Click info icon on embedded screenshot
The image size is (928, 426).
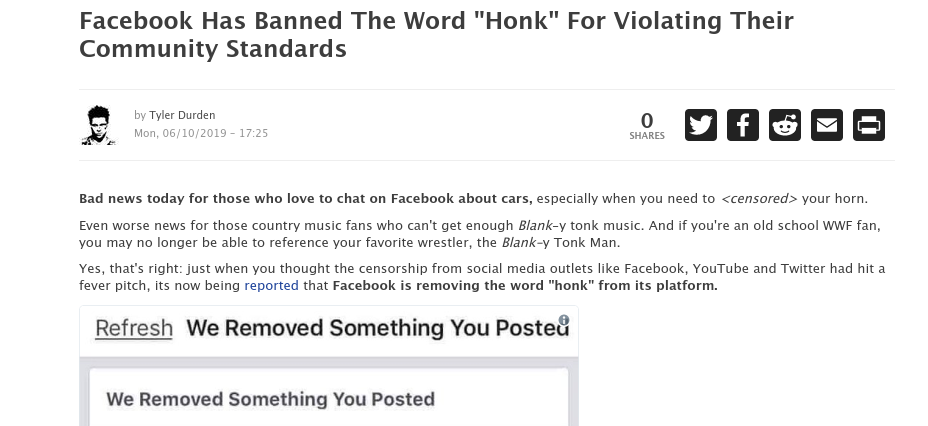(563, 320)
